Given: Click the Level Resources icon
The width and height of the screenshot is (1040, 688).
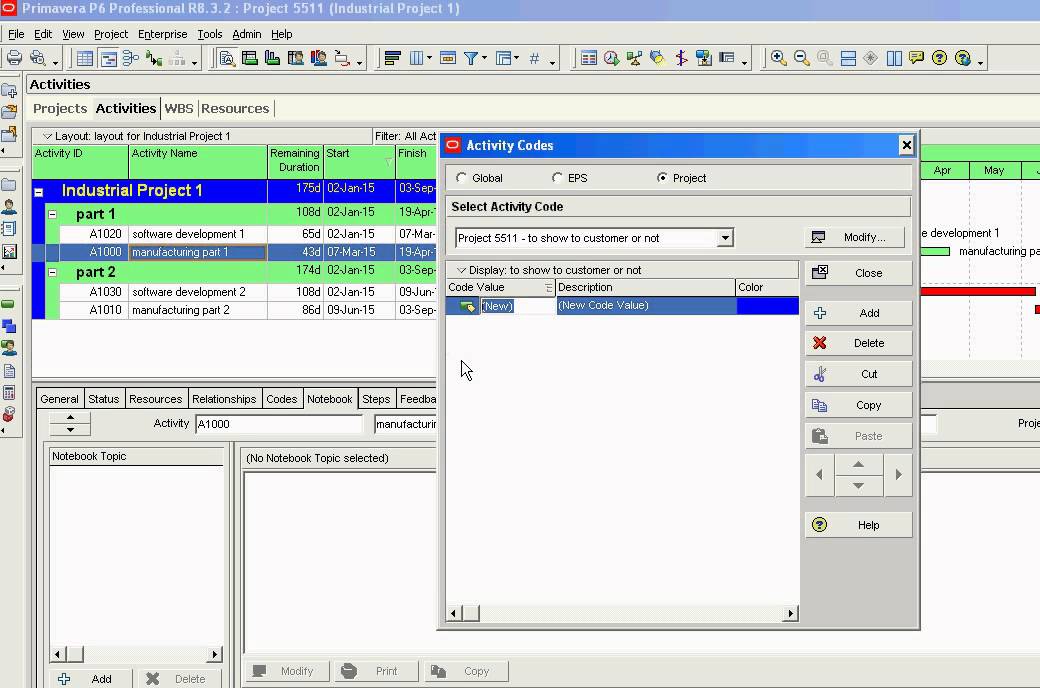Looking at the screenshot, I should click(x=634, y=58).
